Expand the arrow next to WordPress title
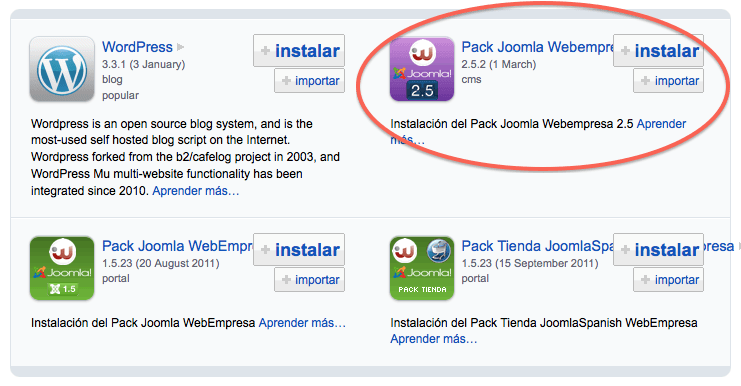This screenshot has width=741, height=386. (181, 47)
